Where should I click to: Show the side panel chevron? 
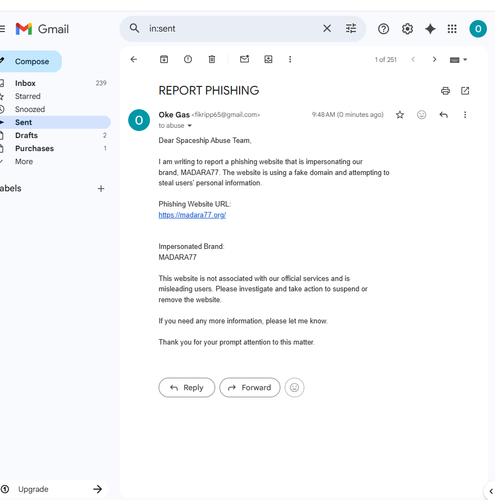coord(490,491)
